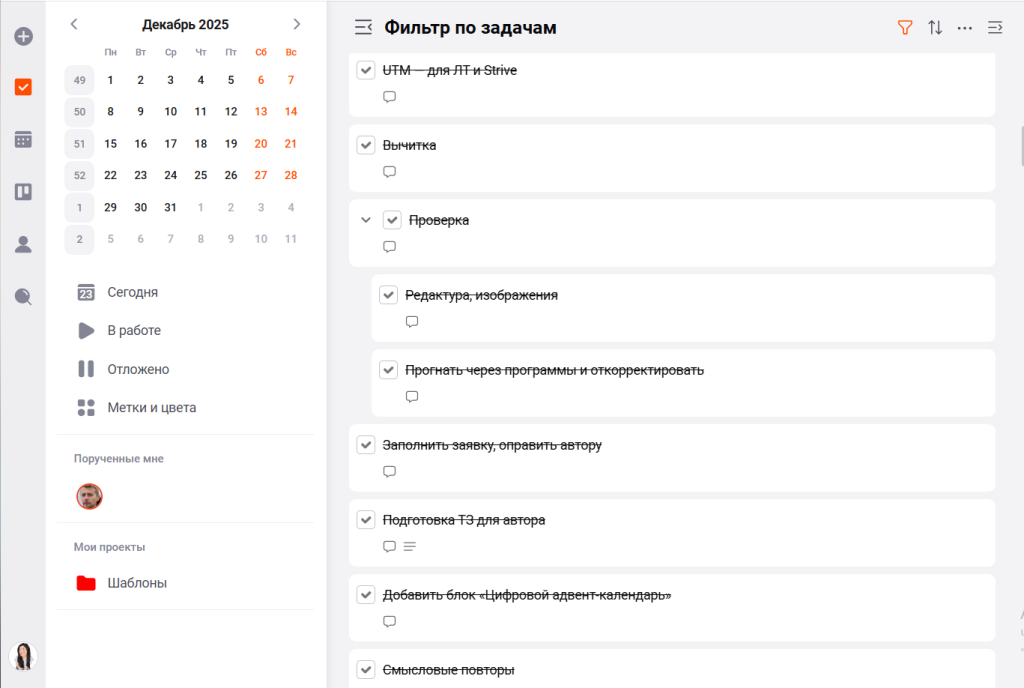This screenshot has height=688, width=1024.
Task: Go to the next month in calendar
Action: point(296,24)
